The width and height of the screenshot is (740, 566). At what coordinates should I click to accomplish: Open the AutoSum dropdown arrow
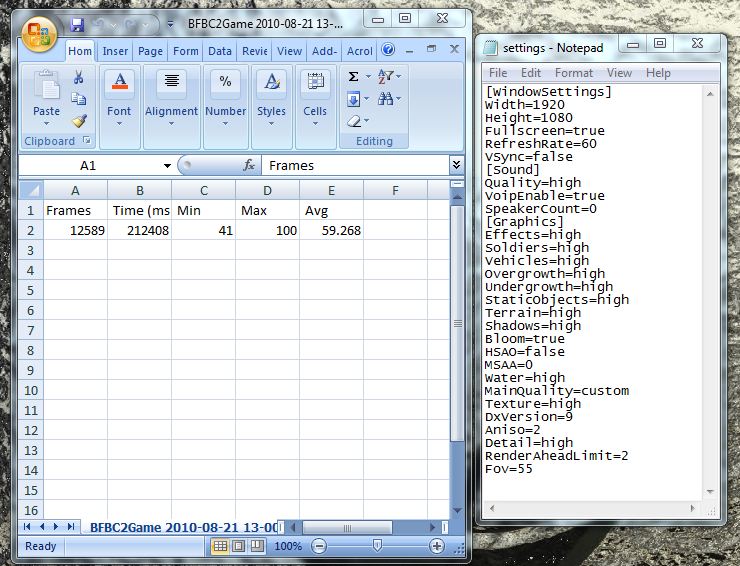point(368,76)
